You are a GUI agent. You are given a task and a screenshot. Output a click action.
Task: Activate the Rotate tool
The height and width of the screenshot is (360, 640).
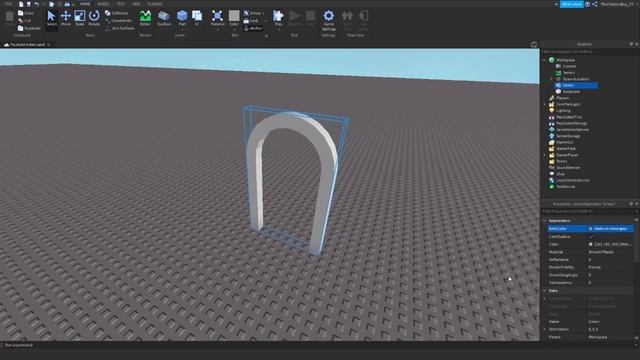(x=94, y=19)
